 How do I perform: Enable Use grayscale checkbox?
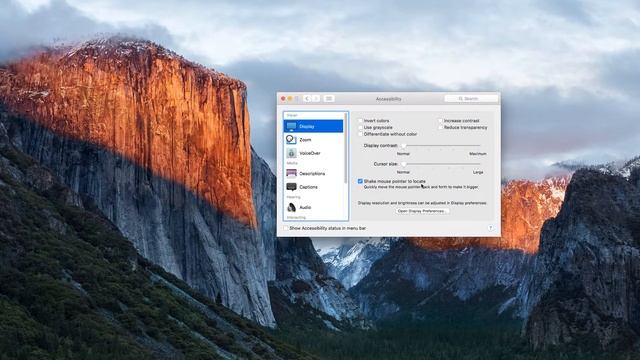pyautogui.click(x=360, y=127)
